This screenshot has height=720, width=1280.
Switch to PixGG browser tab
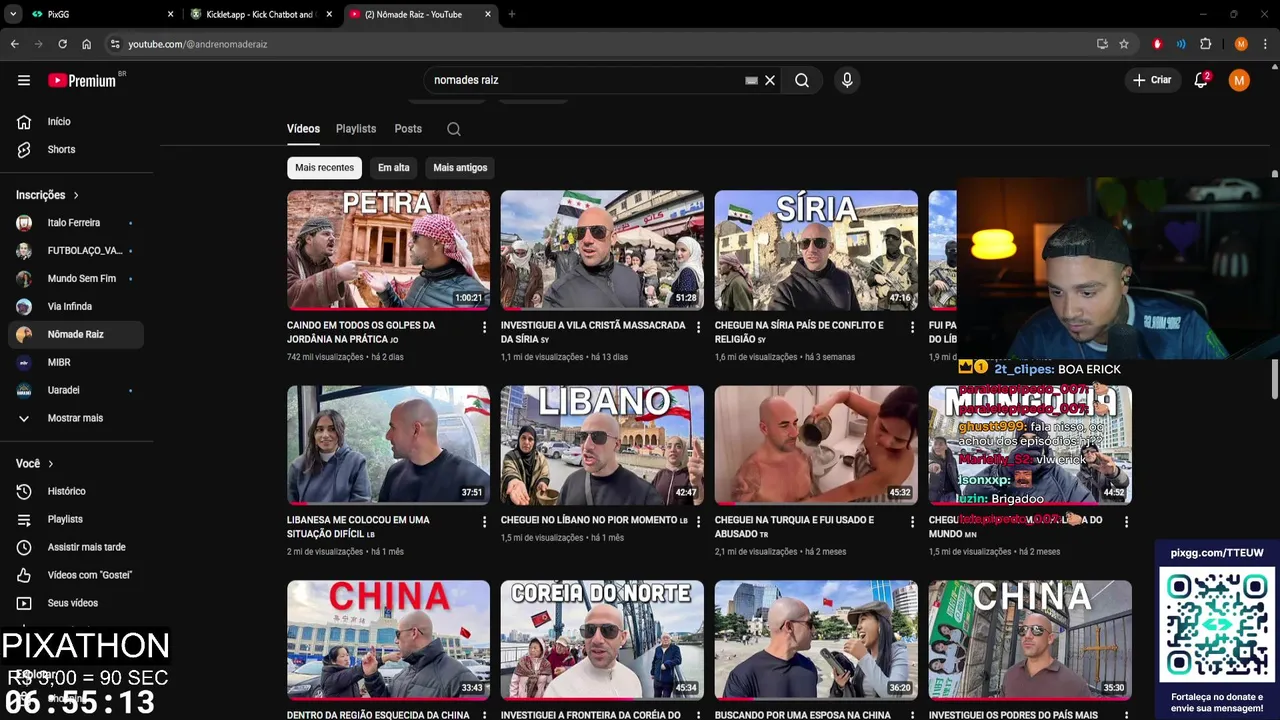tap(100, 14)
